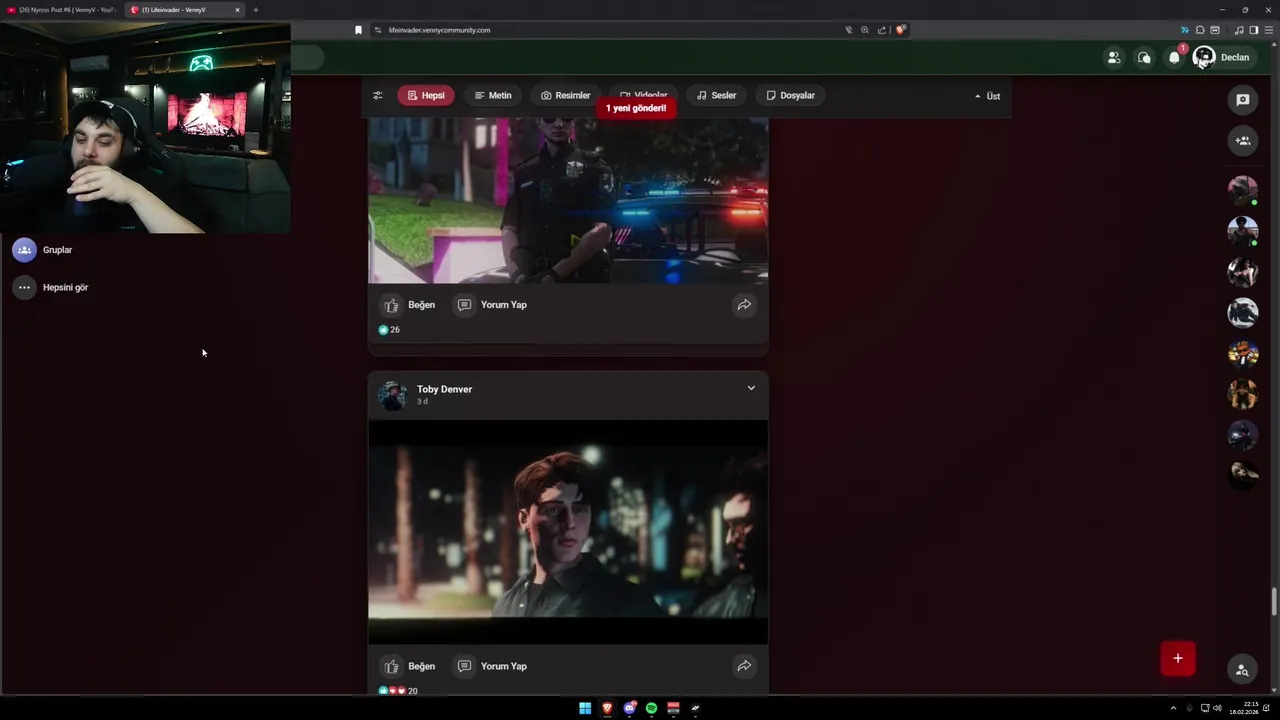Open second contact avatar in right sidebar
Image resolution: width=1280 pixels, height=720 pixels.
click(x=1243, y=231)
